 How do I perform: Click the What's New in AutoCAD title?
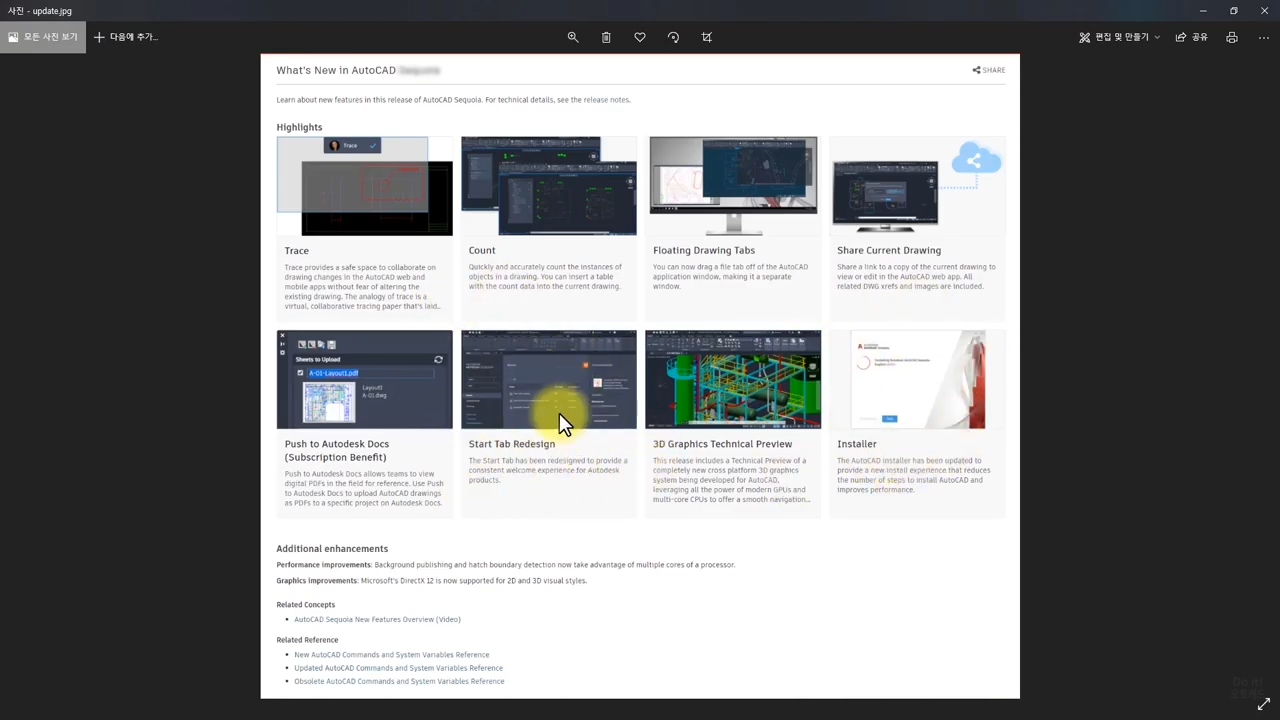(x=336, y=70)
